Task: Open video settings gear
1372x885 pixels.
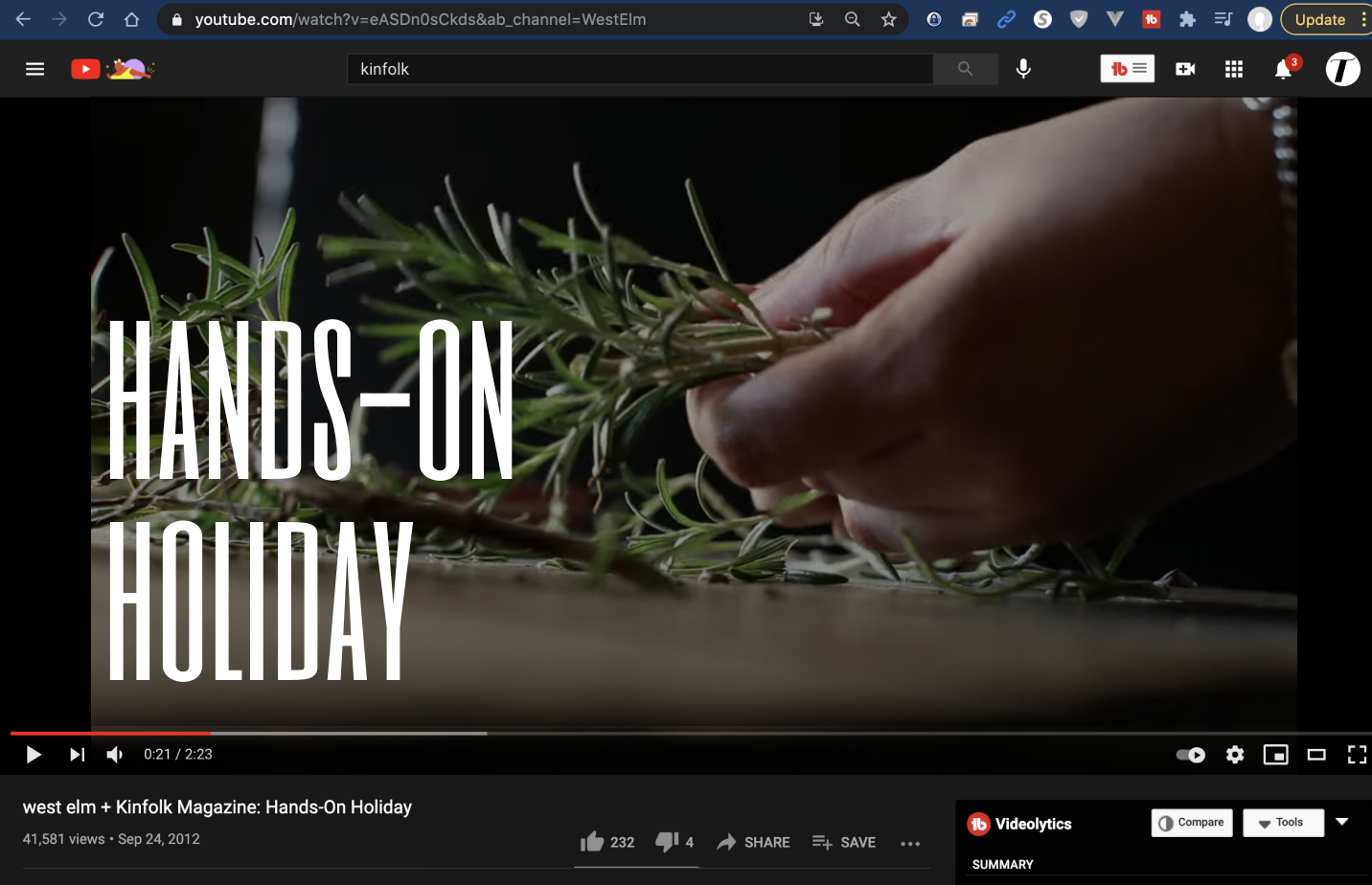Action: pyautogui.click(x=1235, y=755)
